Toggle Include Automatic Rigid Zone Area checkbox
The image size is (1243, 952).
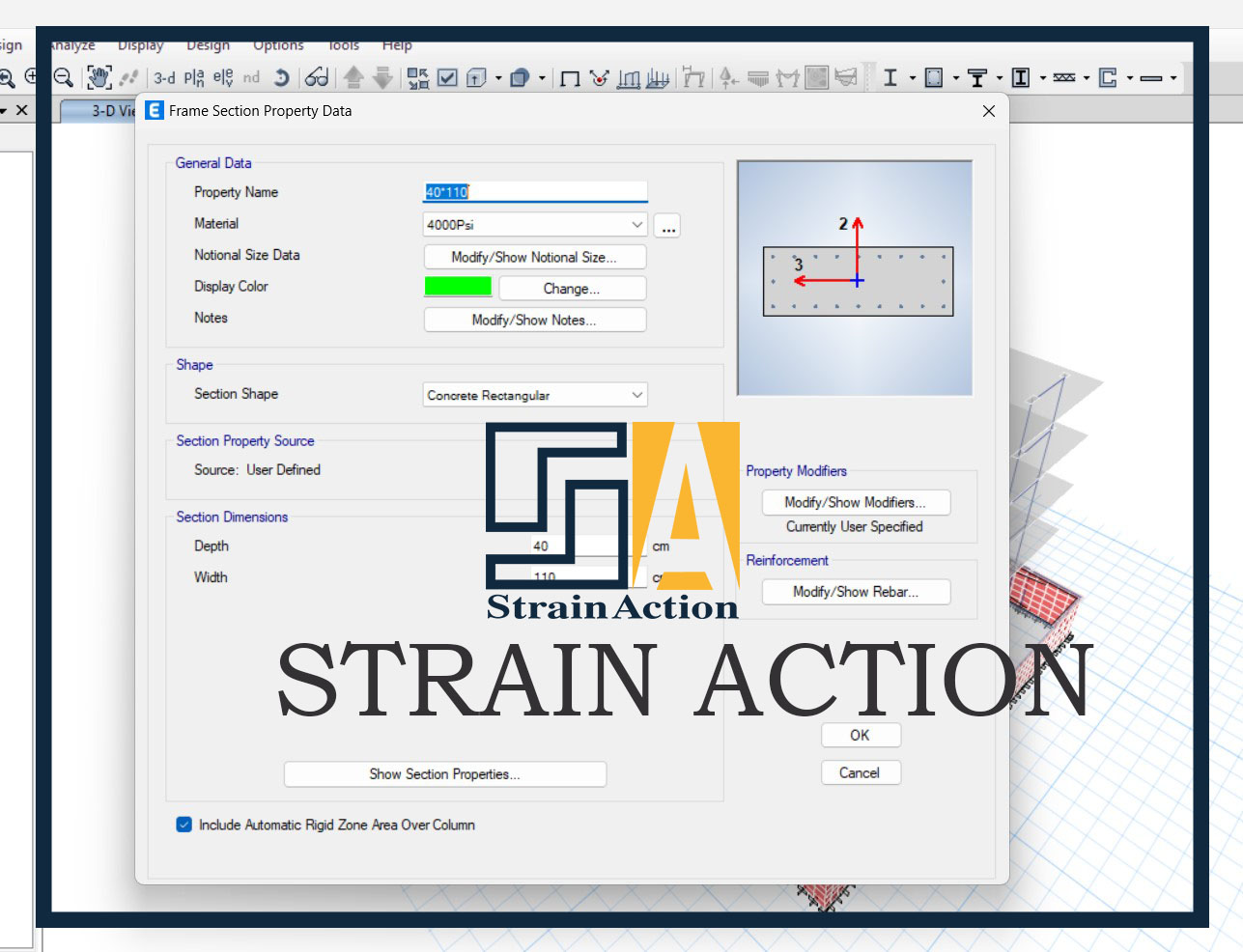point(184,825)
